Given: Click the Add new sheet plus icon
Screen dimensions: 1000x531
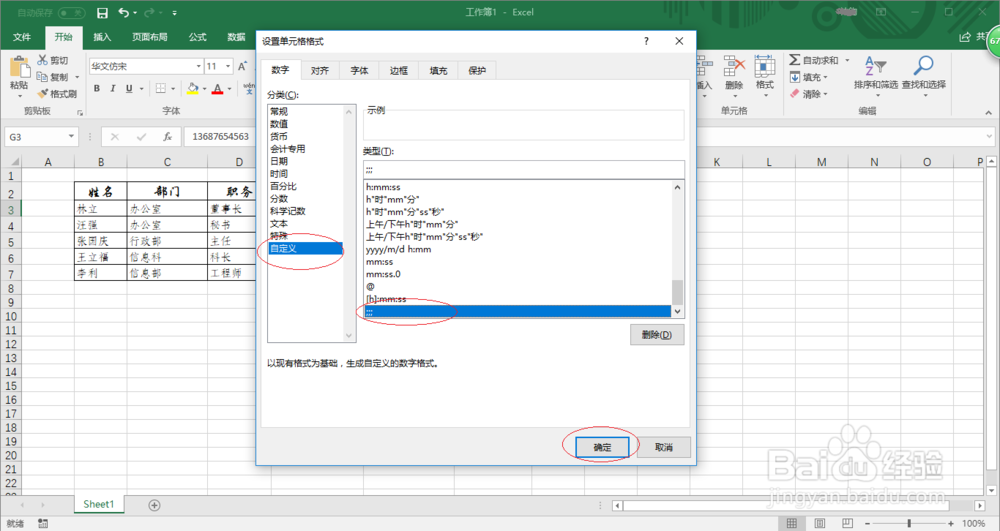Looking at the screenshot, I should (154, 505).
